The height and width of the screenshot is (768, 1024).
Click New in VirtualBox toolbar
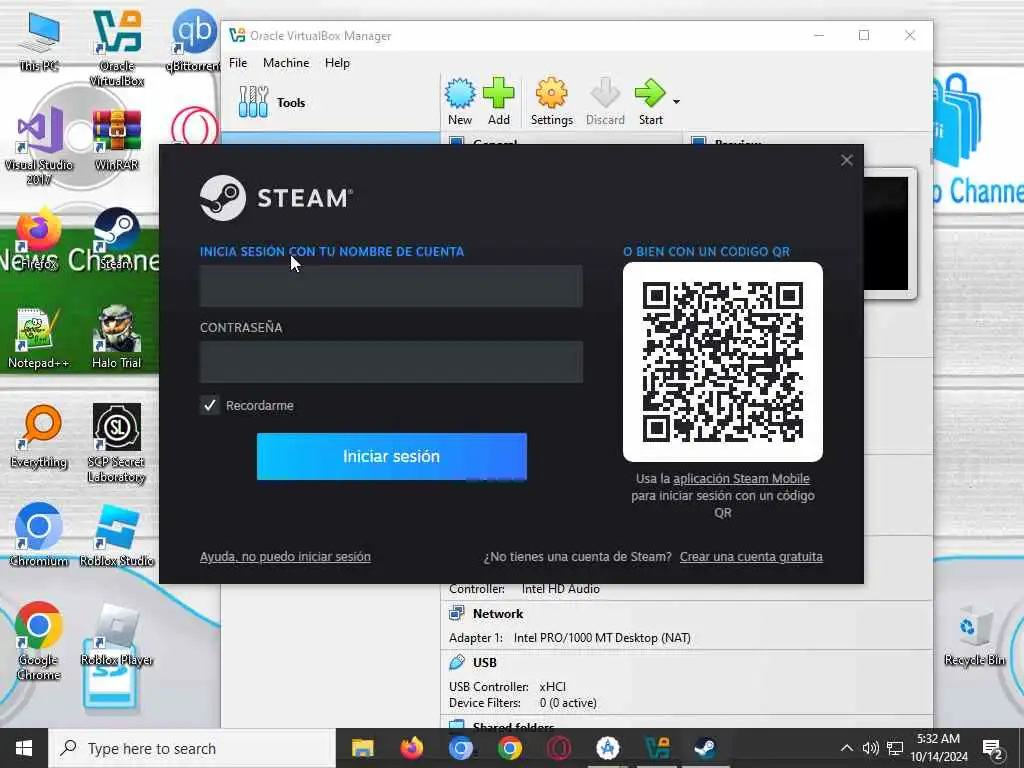click(x=460, y=101)
